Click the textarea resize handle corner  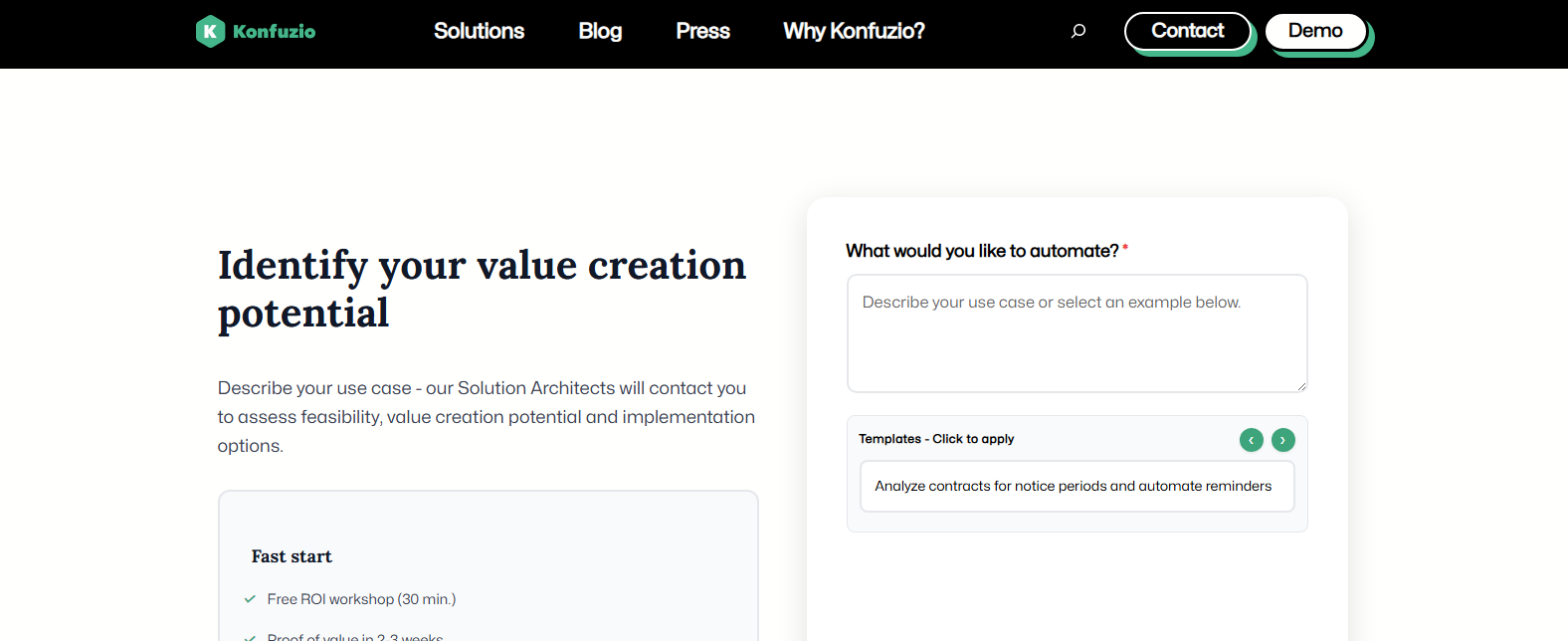[1300, 386]
